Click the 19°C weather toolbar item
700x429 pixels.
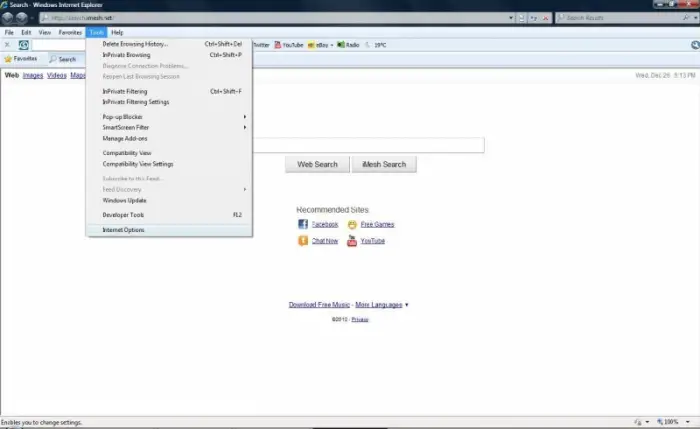(375, 45)
